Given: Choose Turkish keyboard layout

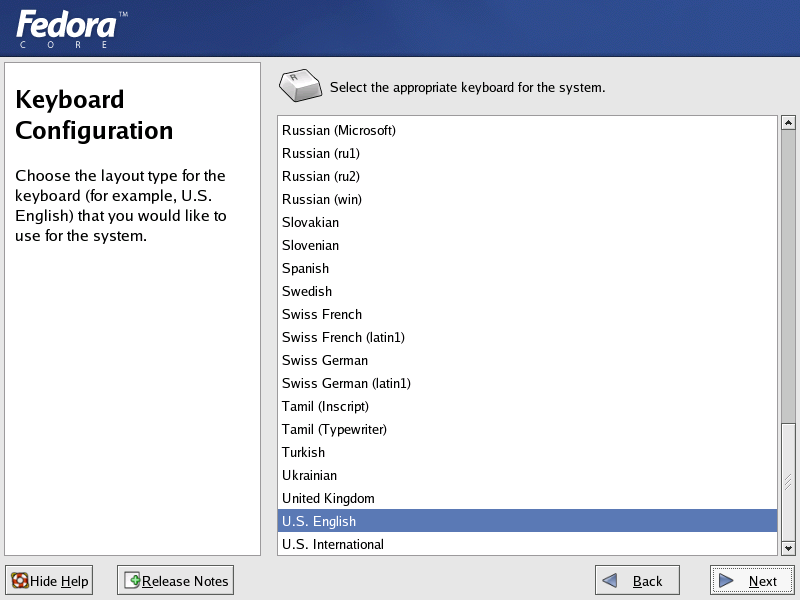Looking at the screenshot, I should pyautogui.click(x=527, y=452).
